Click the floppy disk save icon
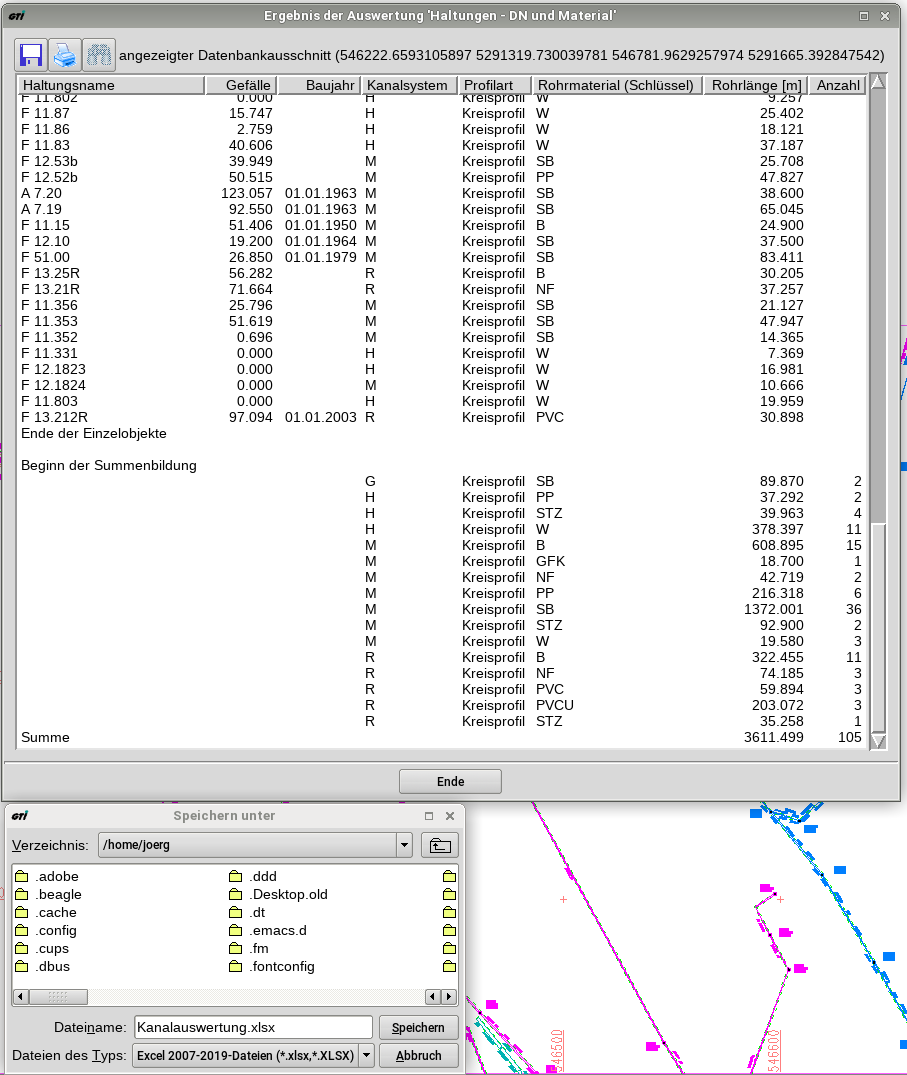The width and height of the screenshot is (907, 1075). [x=31, y=55]
